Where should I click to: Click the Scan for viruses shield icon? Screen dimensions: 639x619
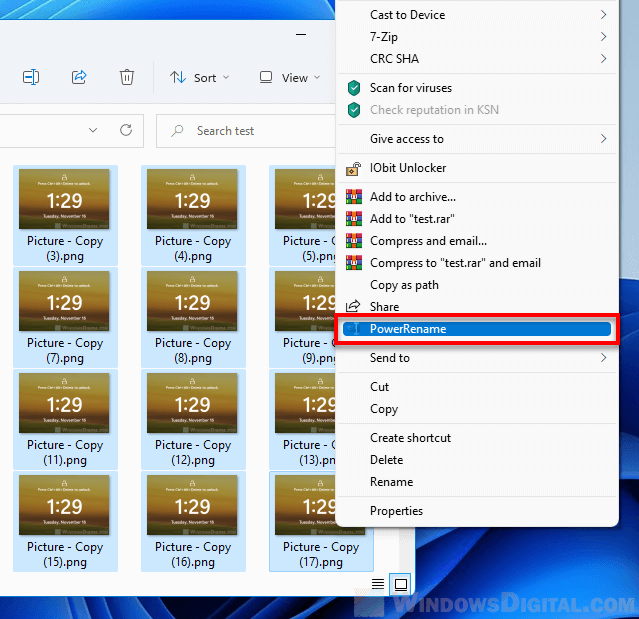tap(354, 88)
